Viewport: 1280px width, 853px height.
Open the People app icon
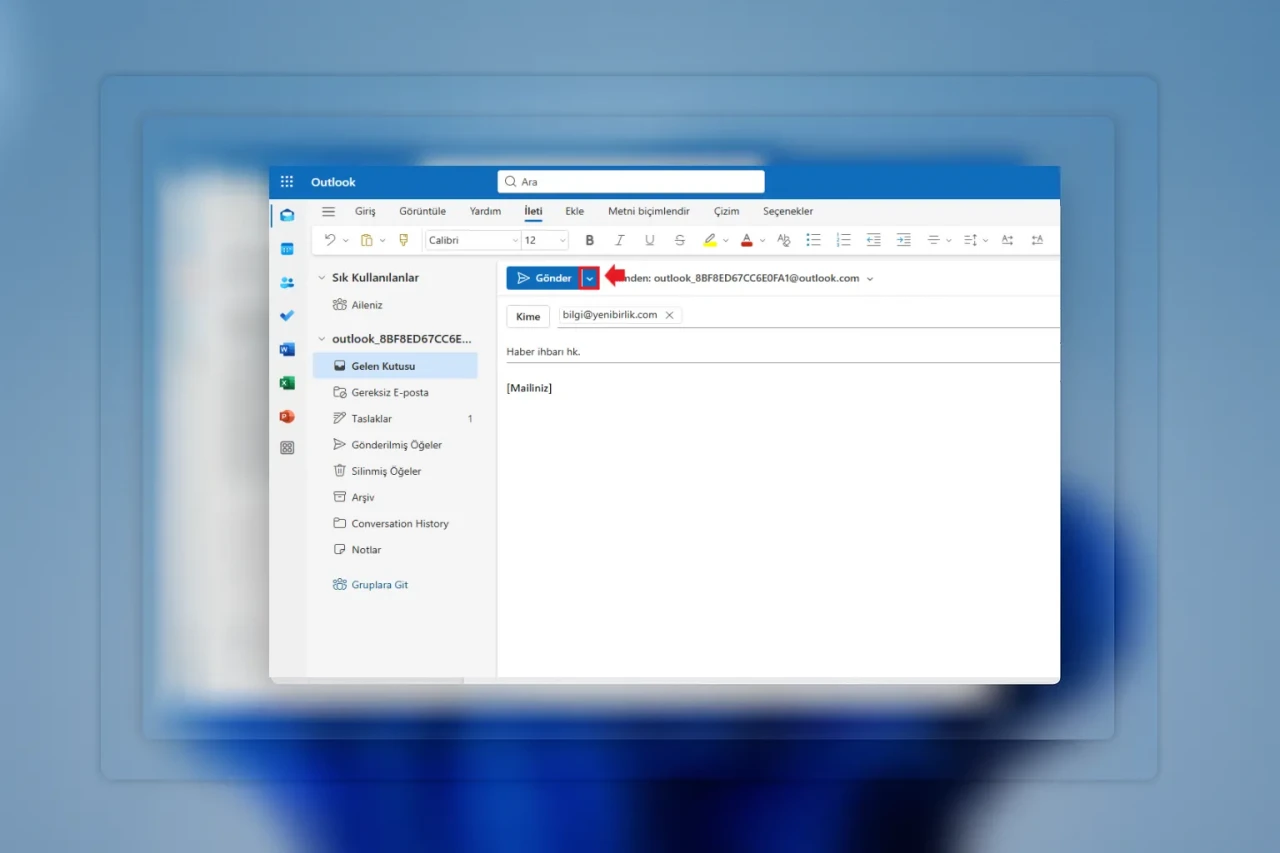[x=287, y=282]
